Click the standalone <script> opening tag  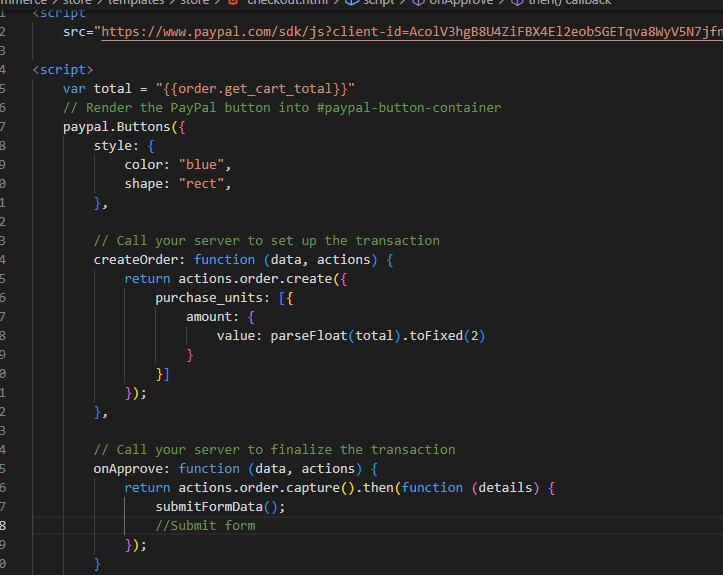[63, 70]
